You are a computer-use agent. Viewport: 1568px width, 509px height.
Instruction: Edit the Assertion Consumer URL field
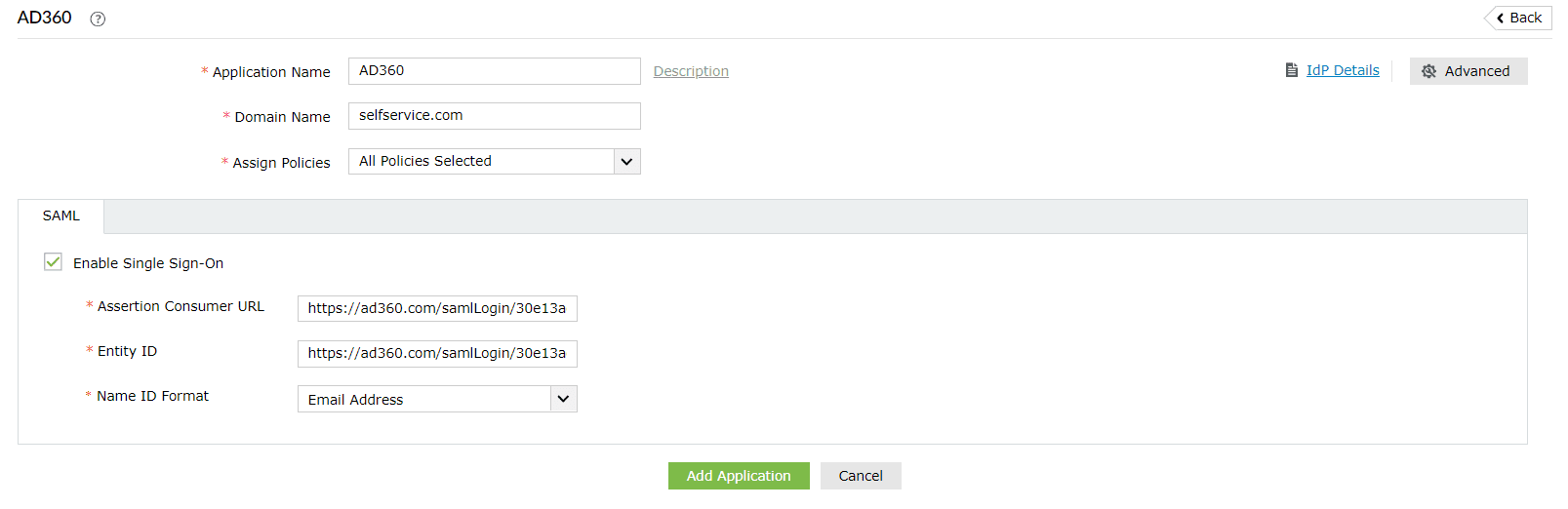click(x=437, y=309)
